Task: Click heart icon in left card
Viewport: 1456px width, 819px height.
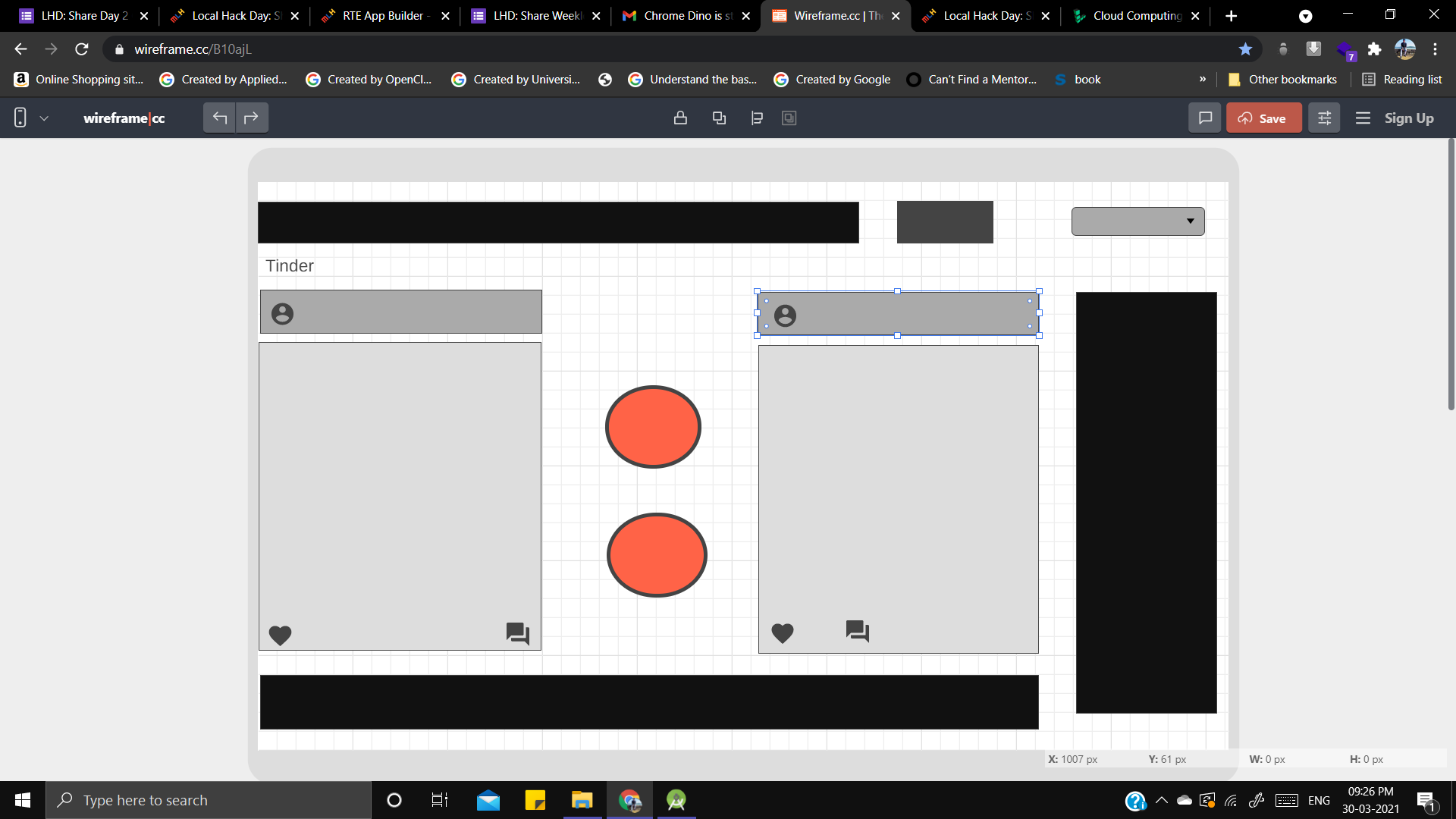Action: tap(280, 635)
